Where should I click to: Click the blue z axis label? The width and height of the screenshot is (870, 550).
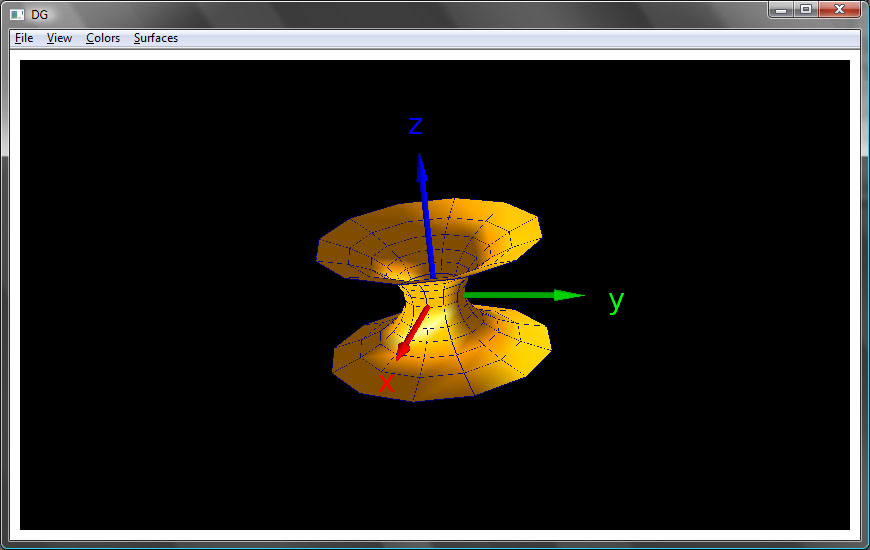416,125
